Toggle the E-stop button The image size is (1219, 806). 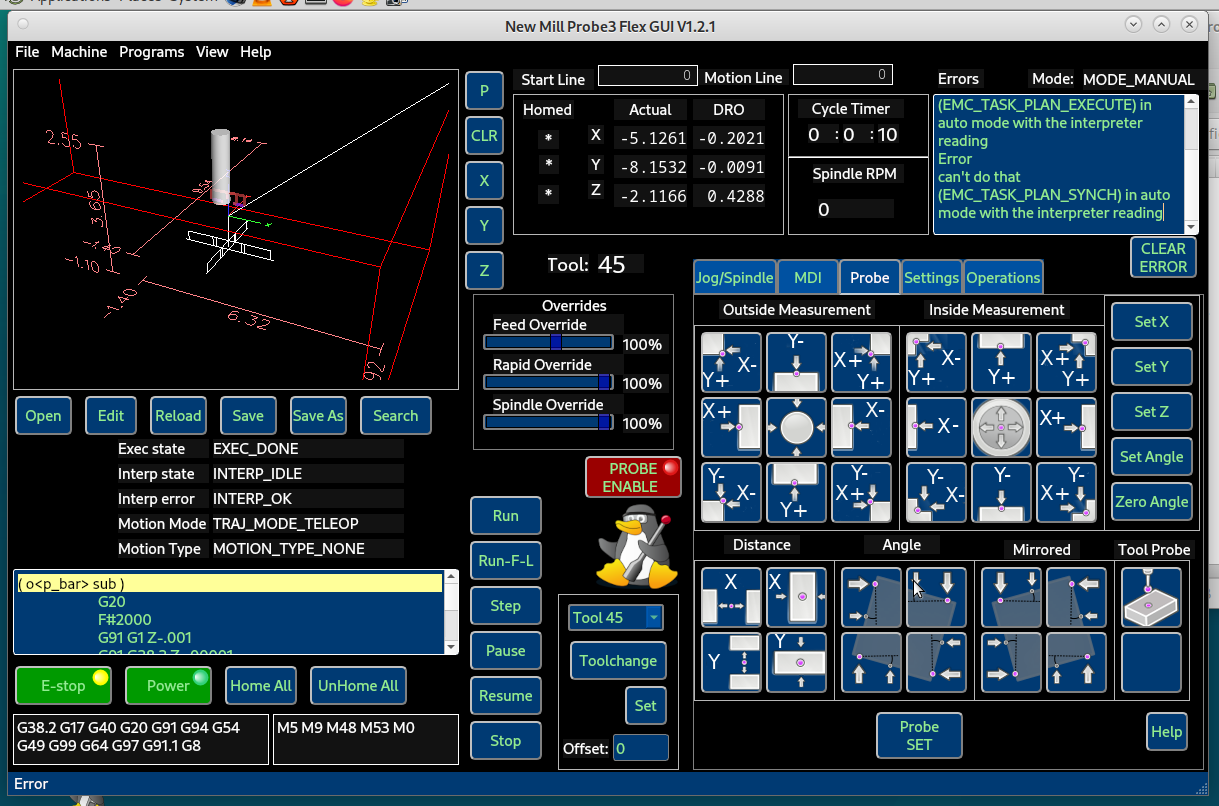63,686
